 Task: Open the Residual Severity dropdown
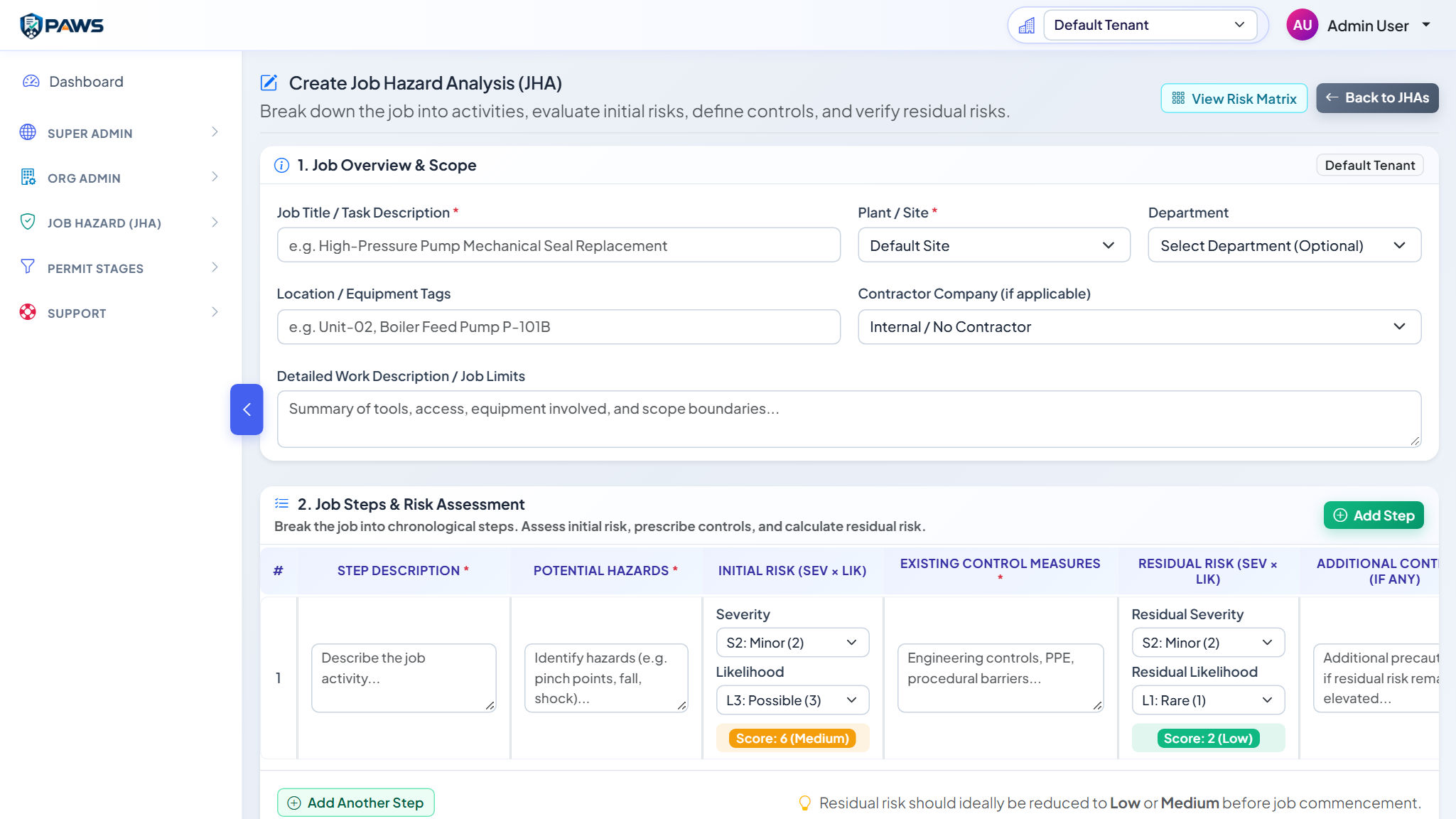click(x=1208, y=643)
